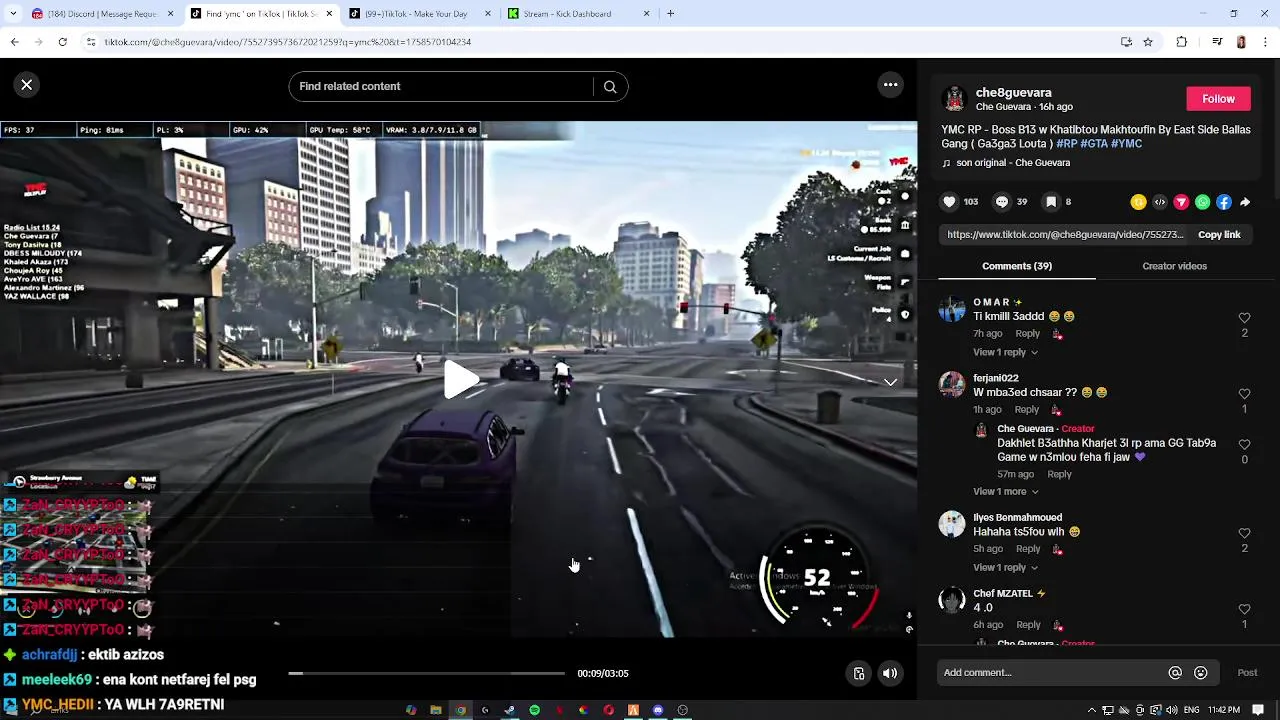Bookmark the video to favorites
This screenshot has height=720, width=1280.
1051,202
